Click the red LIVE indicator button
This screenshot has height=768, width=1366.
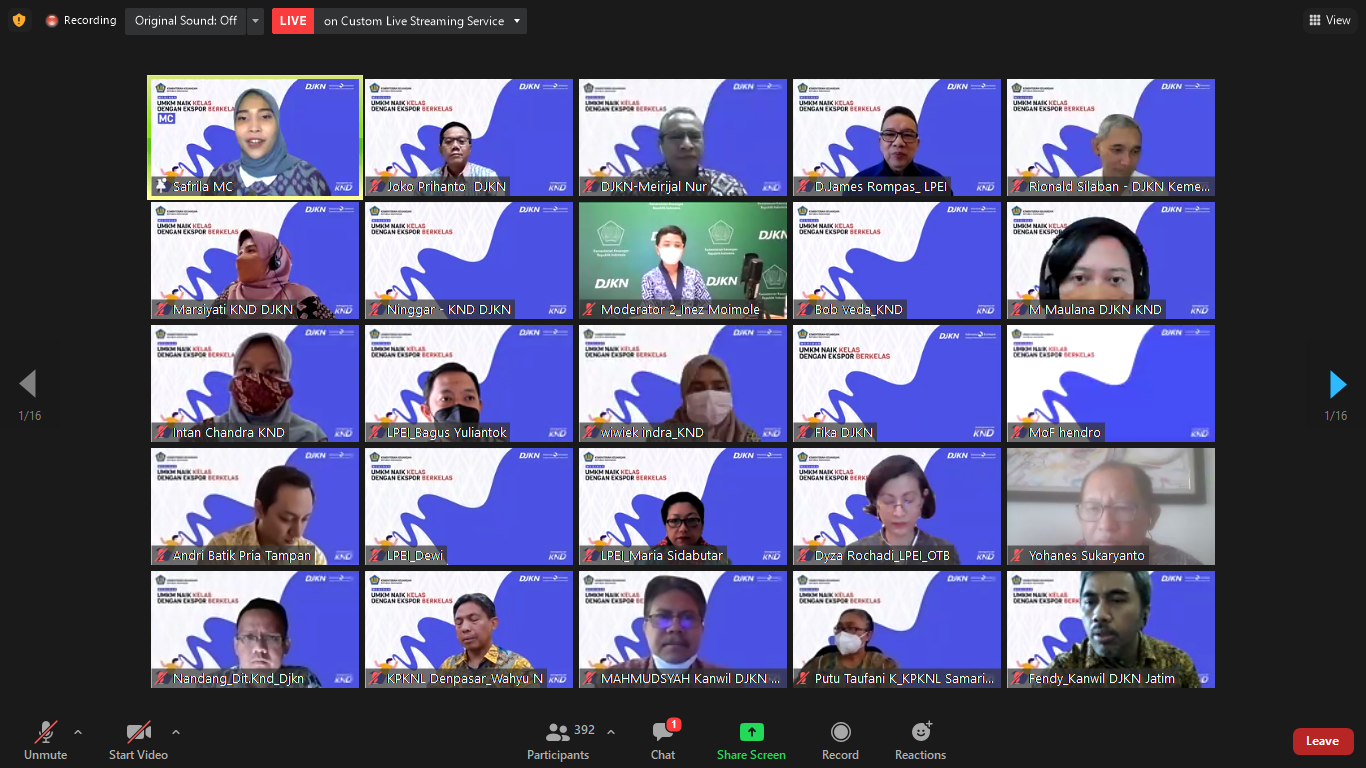[x=293, y=21]
